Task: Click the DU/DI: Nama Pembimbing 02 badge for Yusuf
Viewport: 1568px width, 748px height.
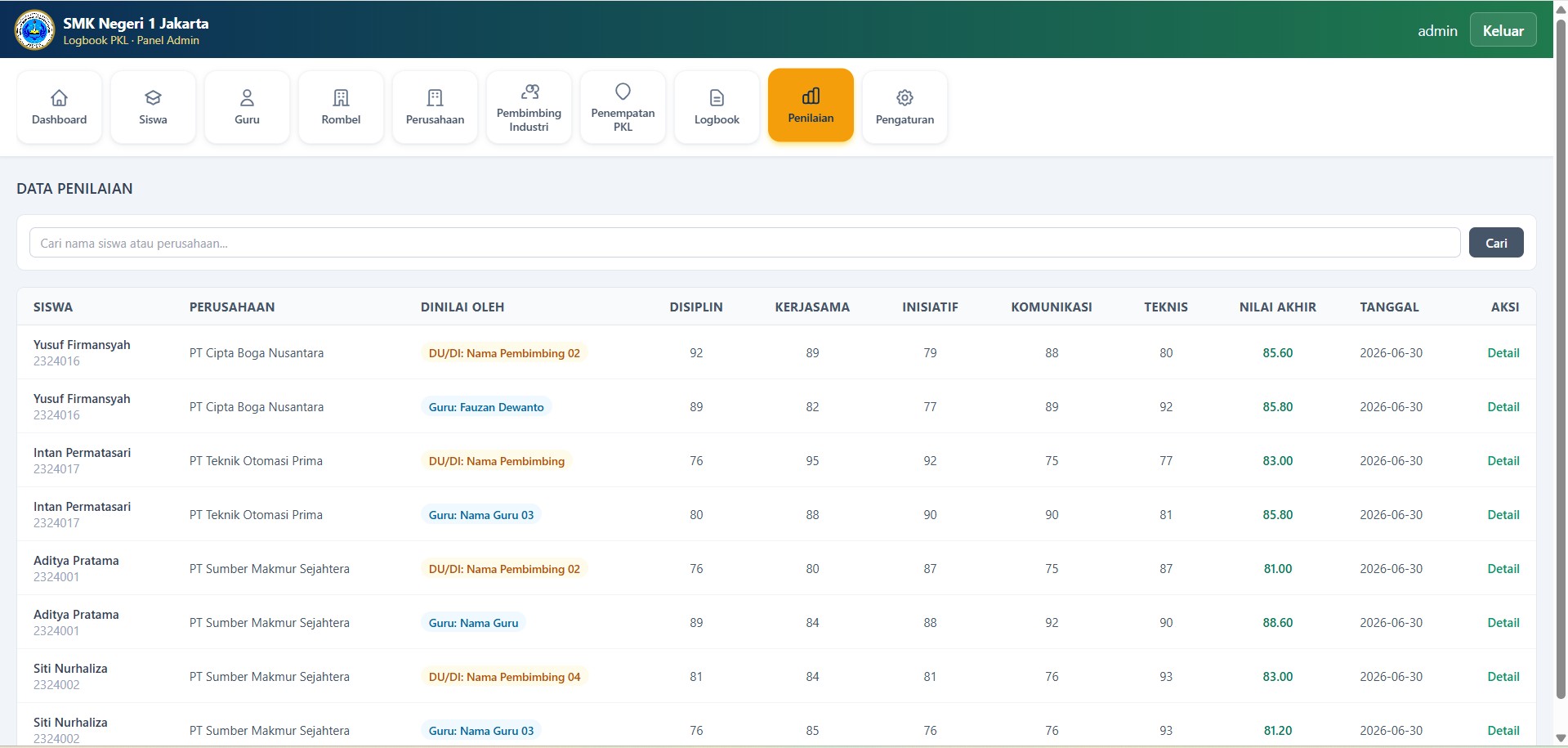Action: coord(504,353)
